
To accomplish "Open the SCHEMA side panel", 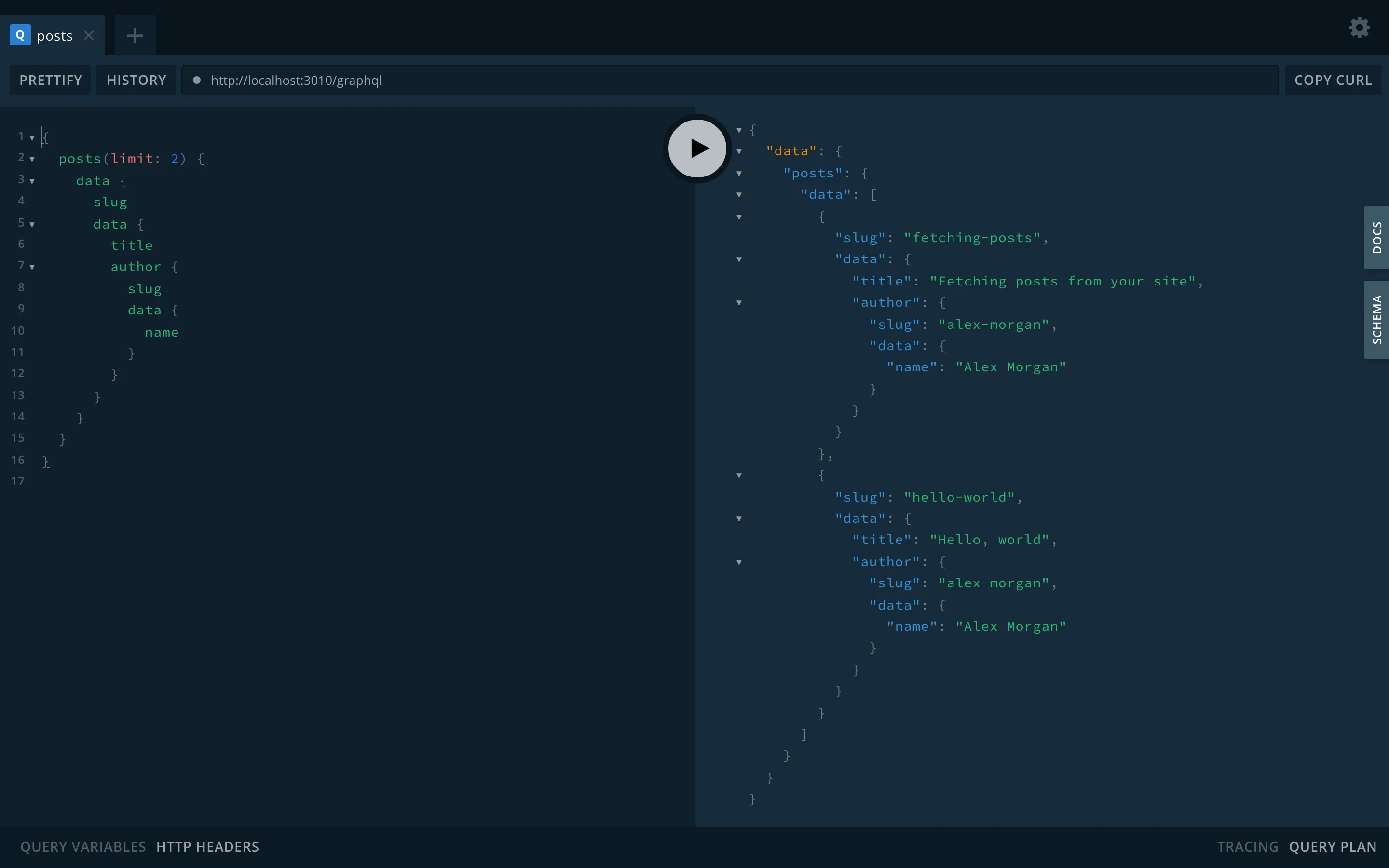I will (x=1376, y=320).
